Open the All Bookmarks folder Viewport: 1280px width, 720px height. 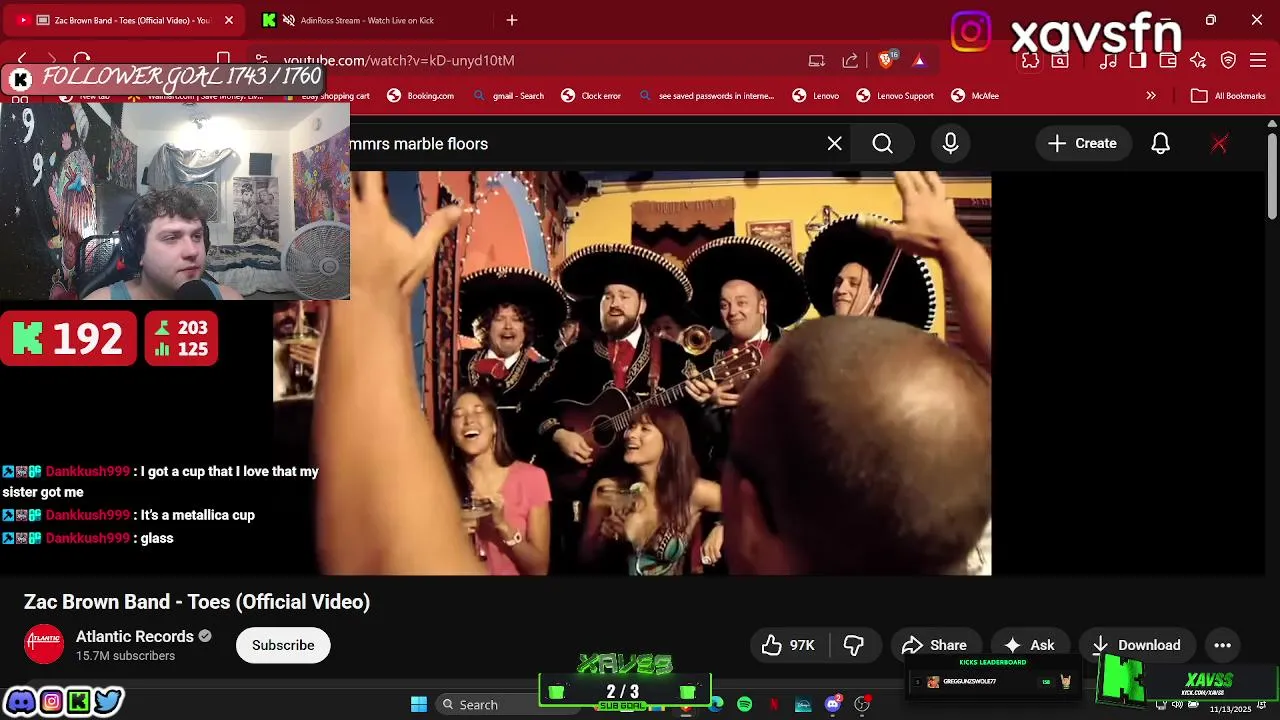coord(1229,96)
